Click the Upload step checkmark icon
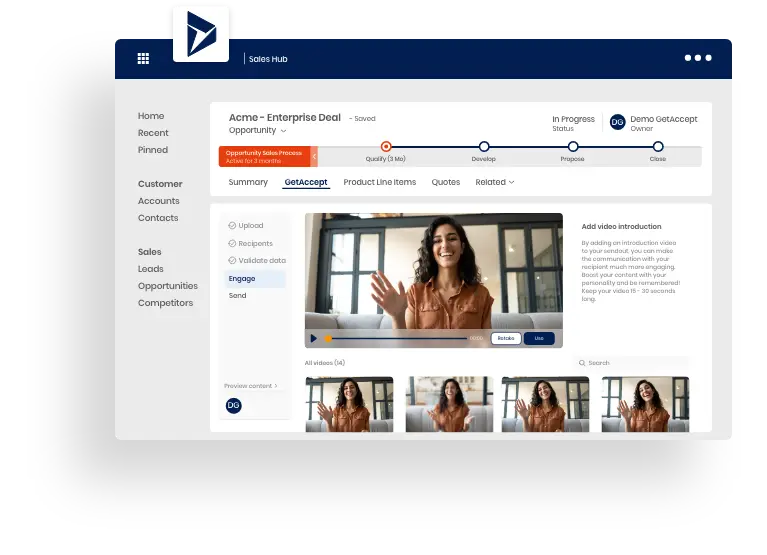 point(232,225)
